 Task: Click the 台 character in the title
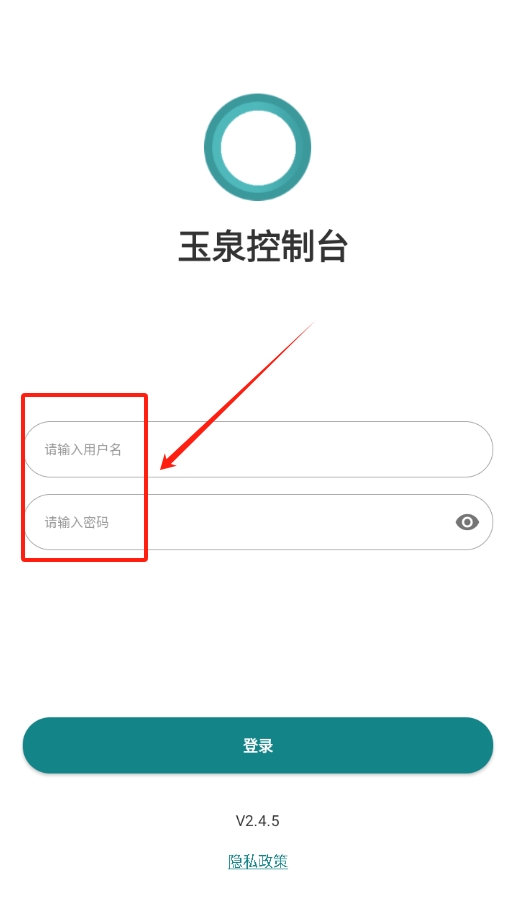[x=332, y=247]
